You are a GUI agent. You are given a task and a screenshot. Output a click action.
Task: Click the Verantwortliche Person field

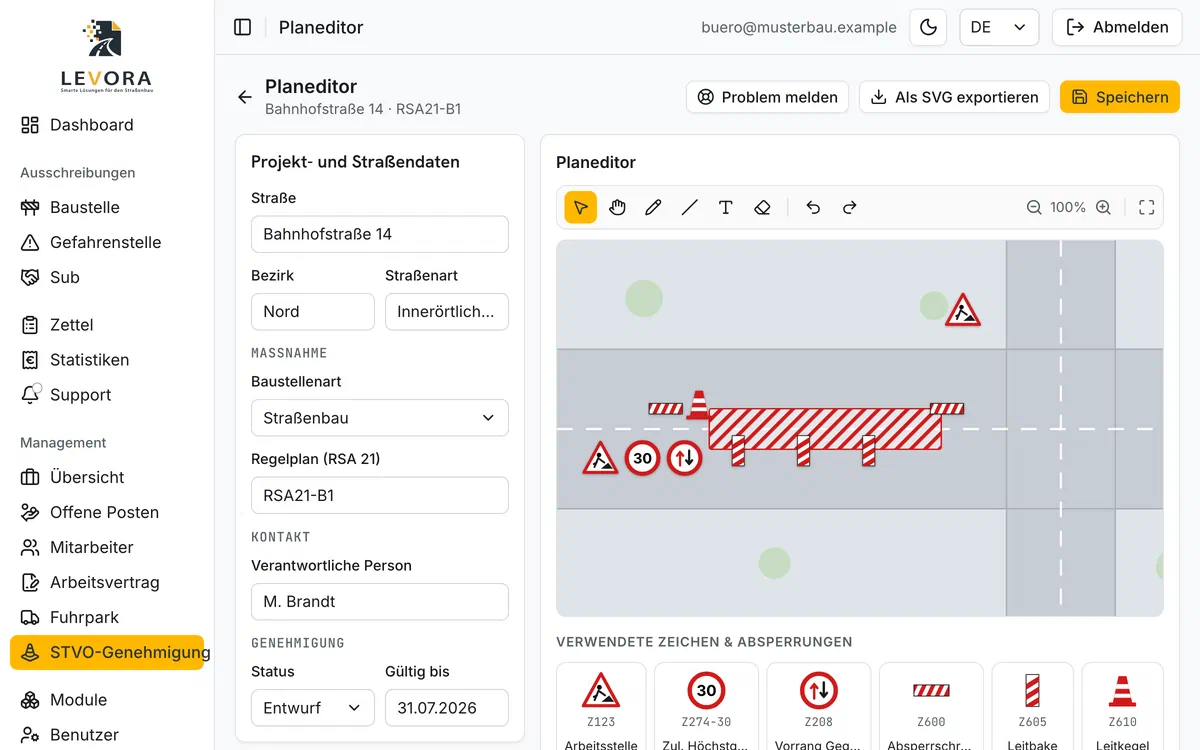(x=380, y=602)
